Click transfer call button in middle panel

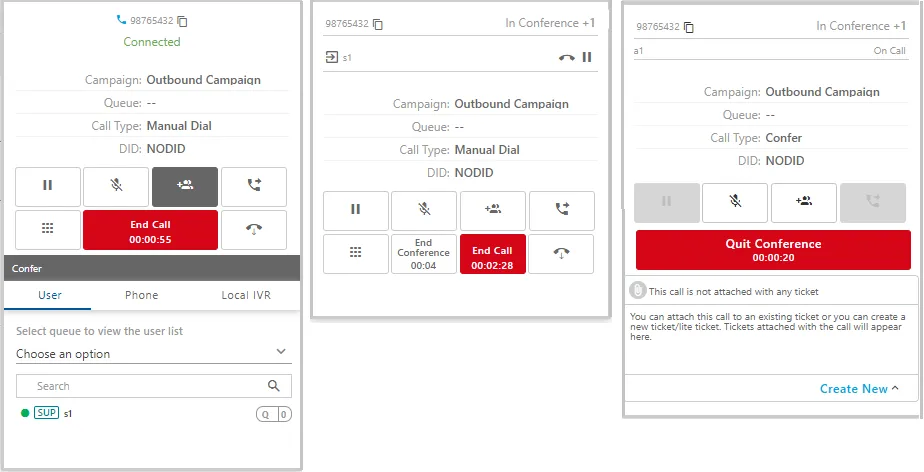(x=562, y=210)
